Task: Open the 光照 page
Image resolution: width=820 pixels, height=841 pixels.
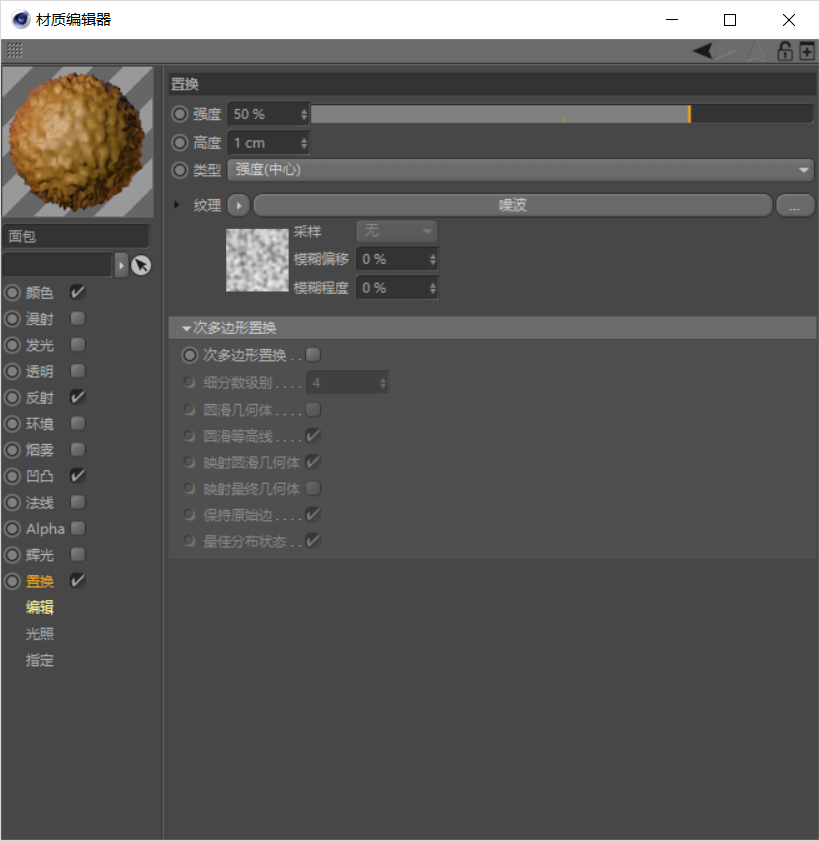Action: pos(40,634)
